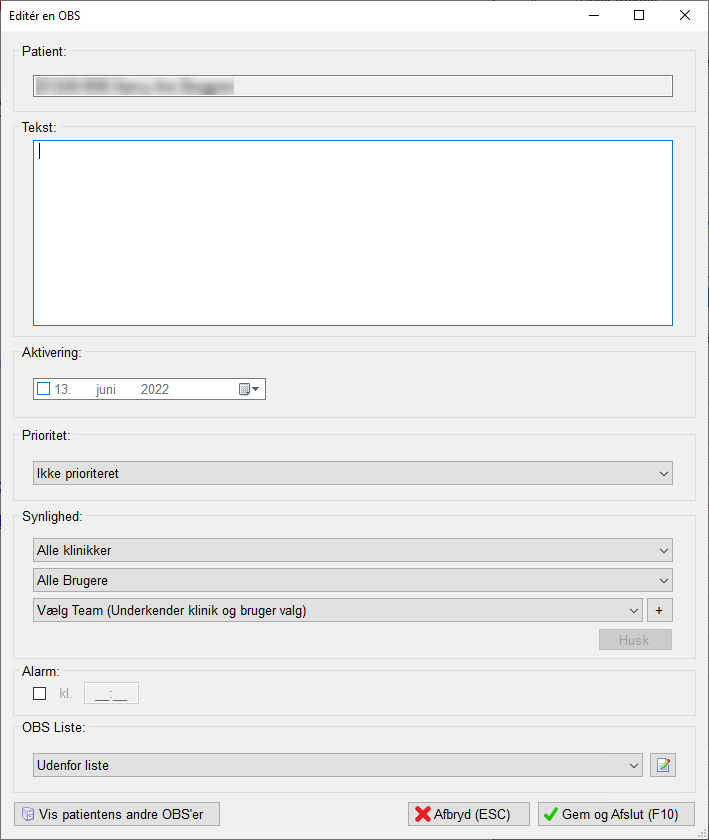Click the alarm time kl. field

111,693
